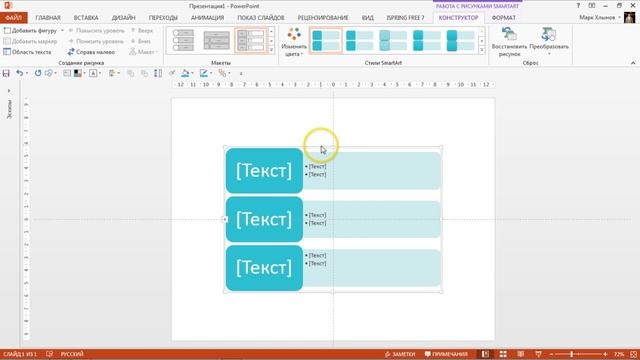Open the fill color bucket tool
This screenshot has height=360, width=640.
pyautogui.click(x=185, y=73)
